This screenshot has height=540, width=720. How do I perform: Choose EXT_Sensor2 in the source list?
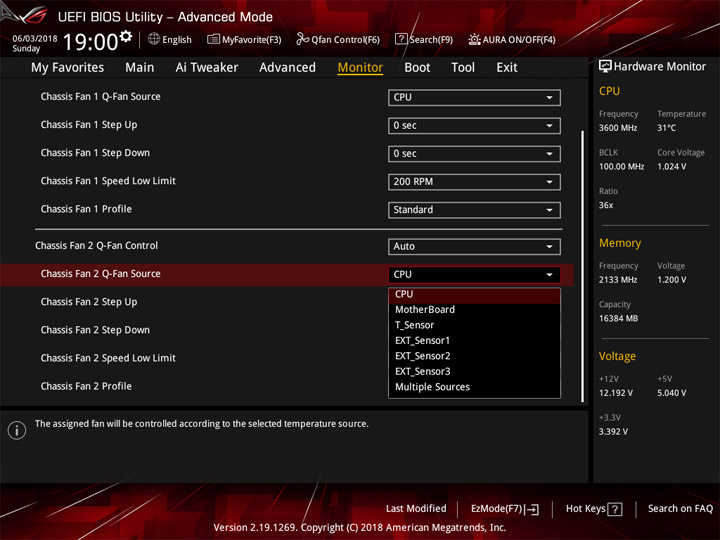click(x=474, y=356)
